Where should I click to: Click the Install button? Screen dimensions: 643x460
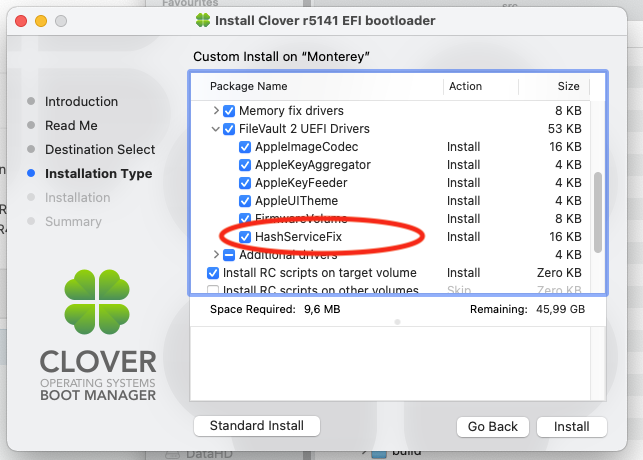click(x=572, y=427)
